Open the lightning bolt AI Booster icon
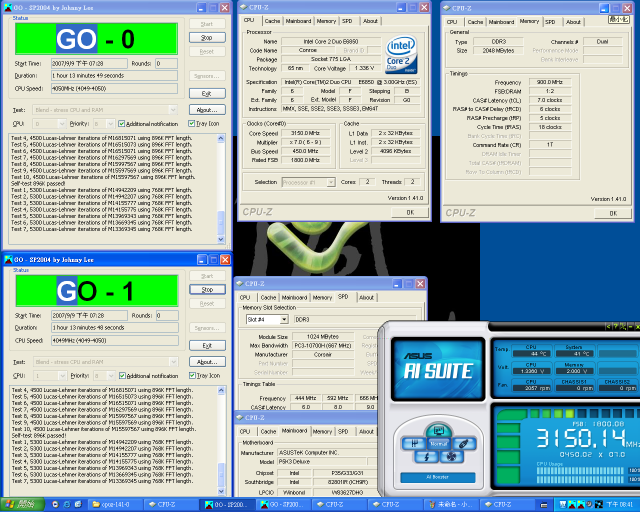Image resolution: width=640 pixels, height=512 pixels. pos(426,456)
